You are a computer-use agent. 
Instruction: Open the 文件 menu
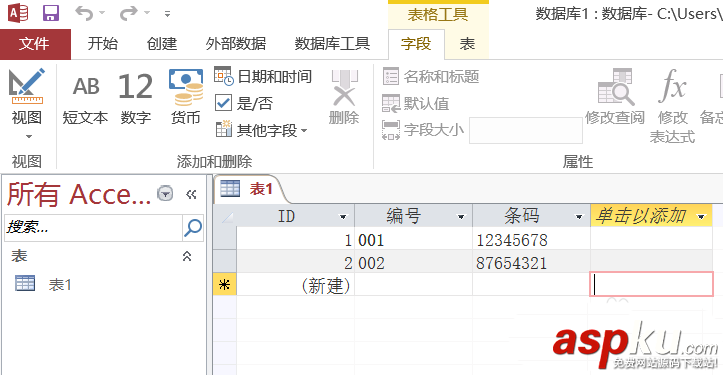[x=35, y=44]
